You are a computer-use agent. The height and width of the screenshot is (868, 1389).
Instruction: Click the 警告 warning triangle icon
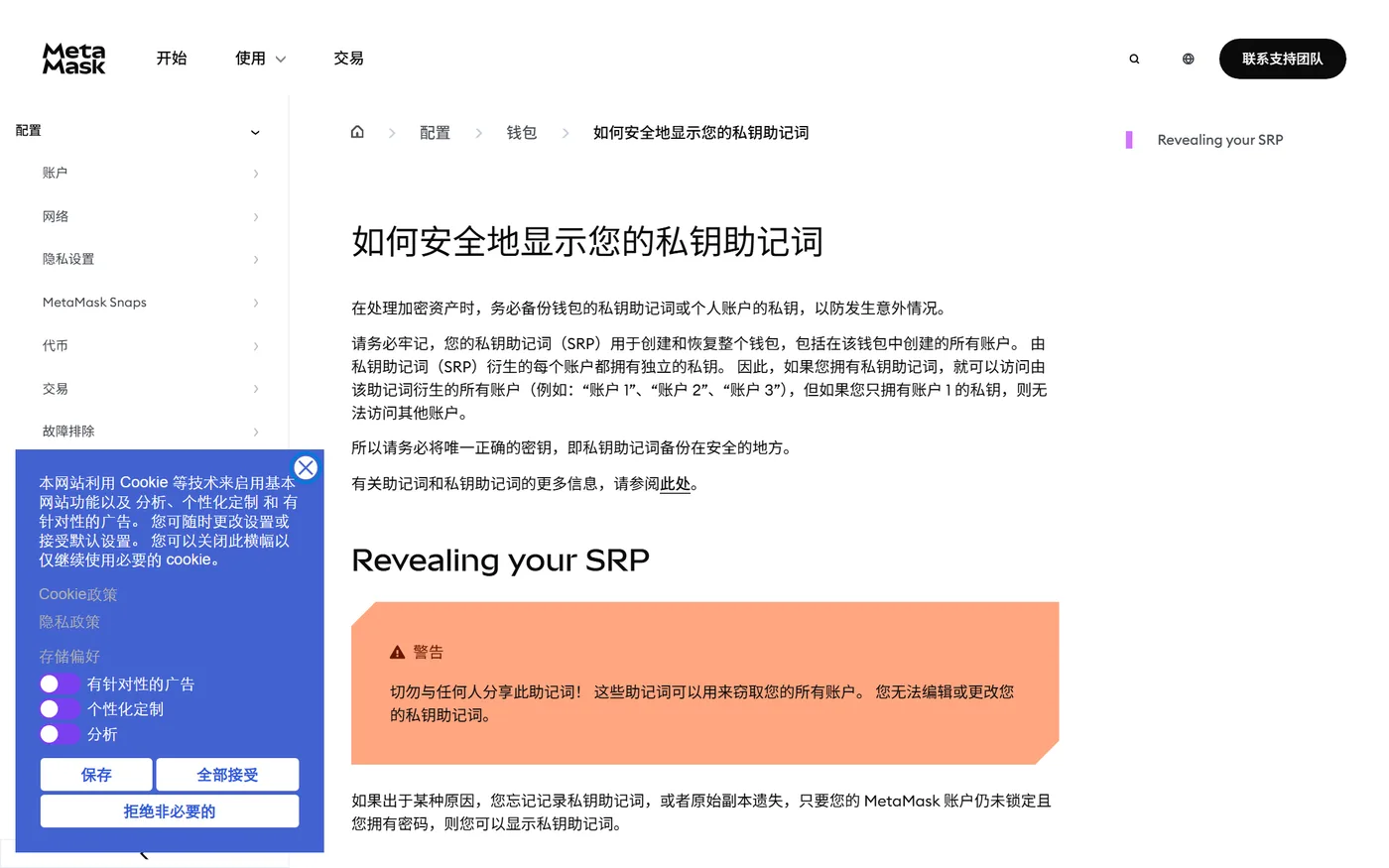click(x=397, y=652)
